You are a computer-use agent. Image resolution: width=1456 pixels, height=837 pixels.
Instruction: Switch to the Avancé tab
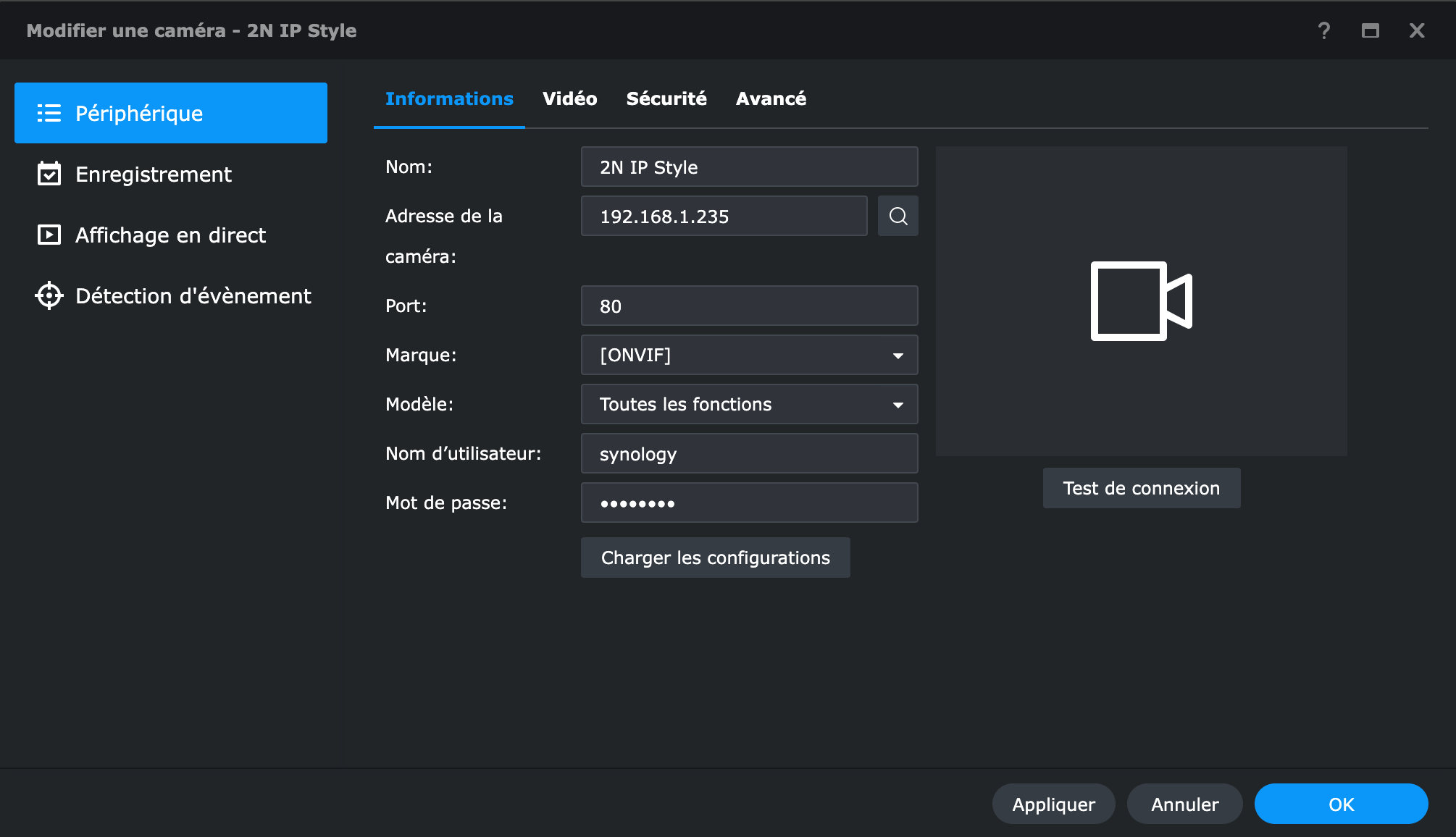(771, 98)
